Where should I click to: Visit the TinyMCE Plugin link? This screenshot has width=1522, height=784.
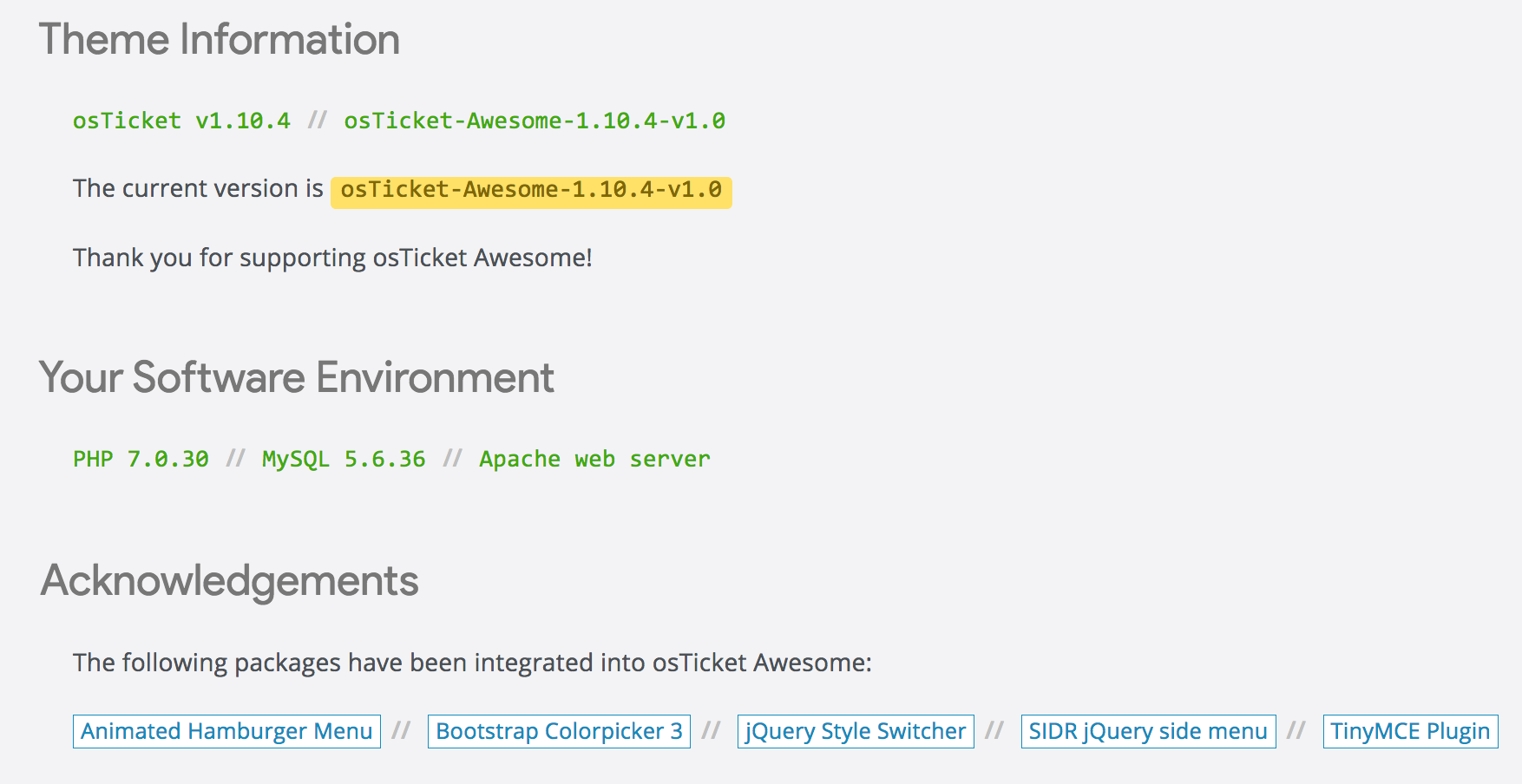click(x=1409, y=731)
